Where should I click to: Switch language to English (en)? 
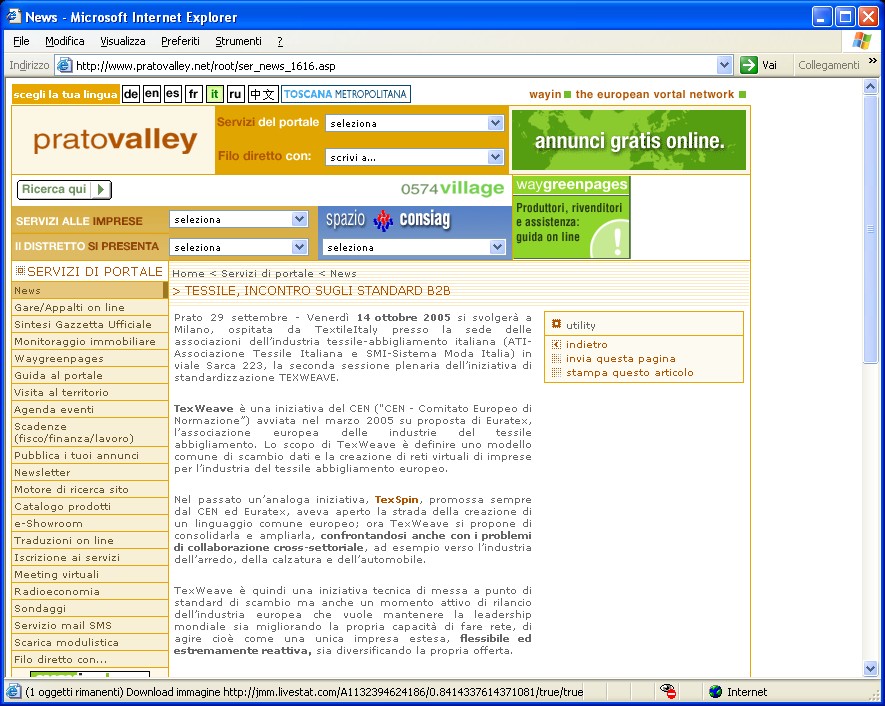point(152,94)
